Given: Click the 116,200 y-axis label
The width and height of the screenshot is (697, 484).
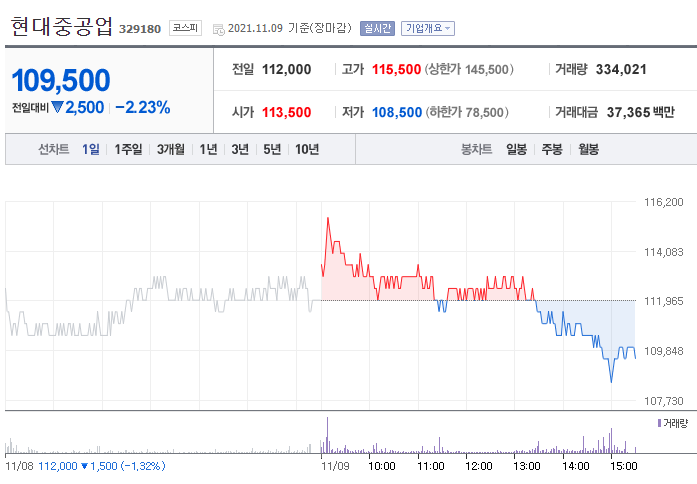Looking at the screenshot, I should pos(664,202).
